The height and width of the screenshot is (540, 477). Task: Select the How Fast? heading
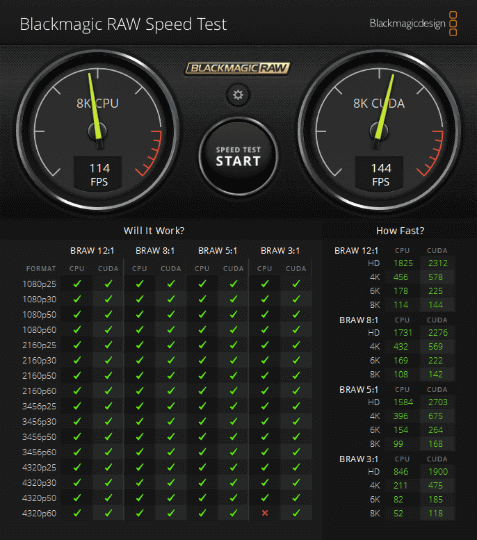(400, 230)
